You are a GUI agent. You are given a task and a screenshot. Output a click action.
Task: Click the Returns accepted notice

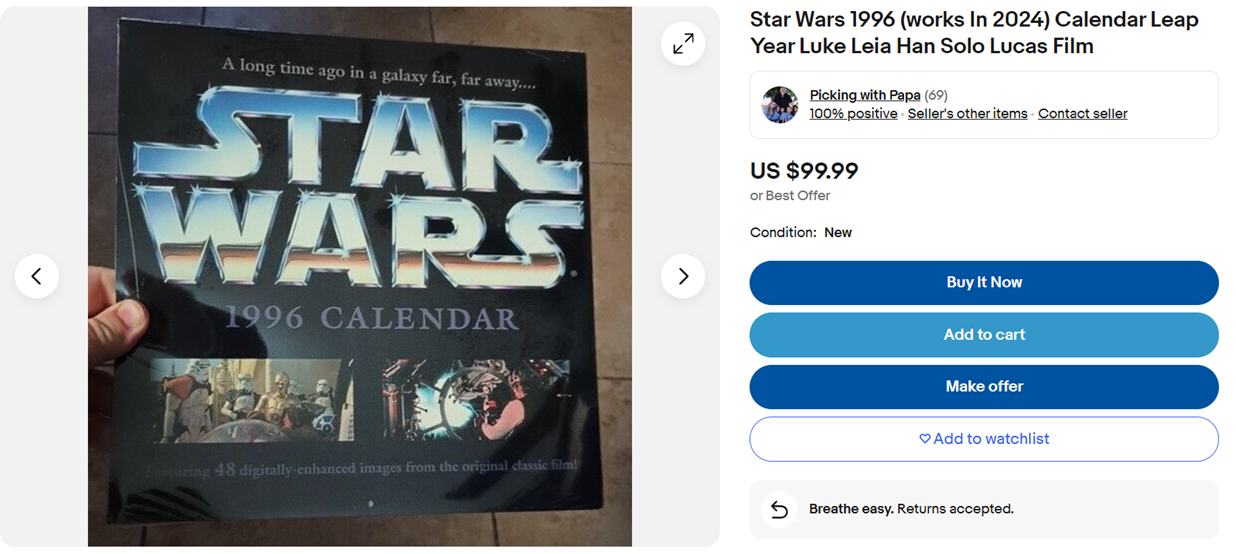coord(911,509)
